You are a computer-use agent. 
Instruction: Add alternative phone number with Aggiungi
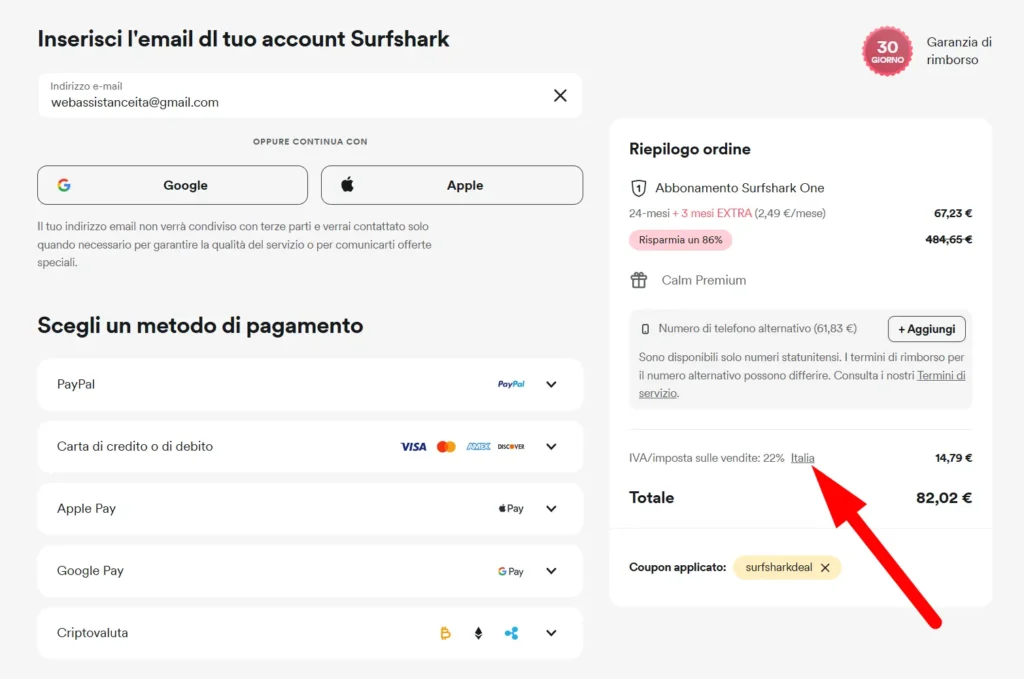click(x=926, y=328)
